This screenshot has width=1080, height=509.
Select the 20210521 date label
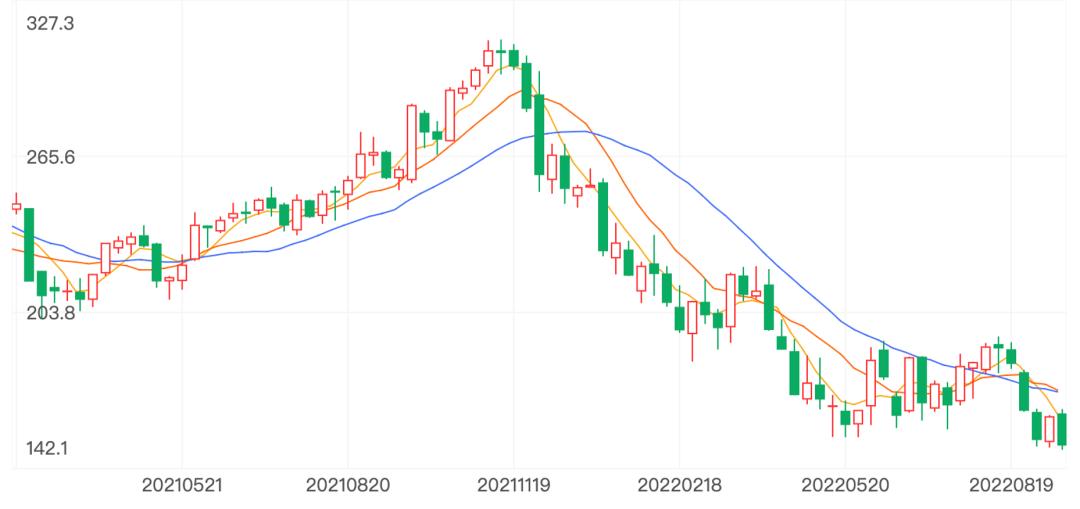tap(182, 486)
